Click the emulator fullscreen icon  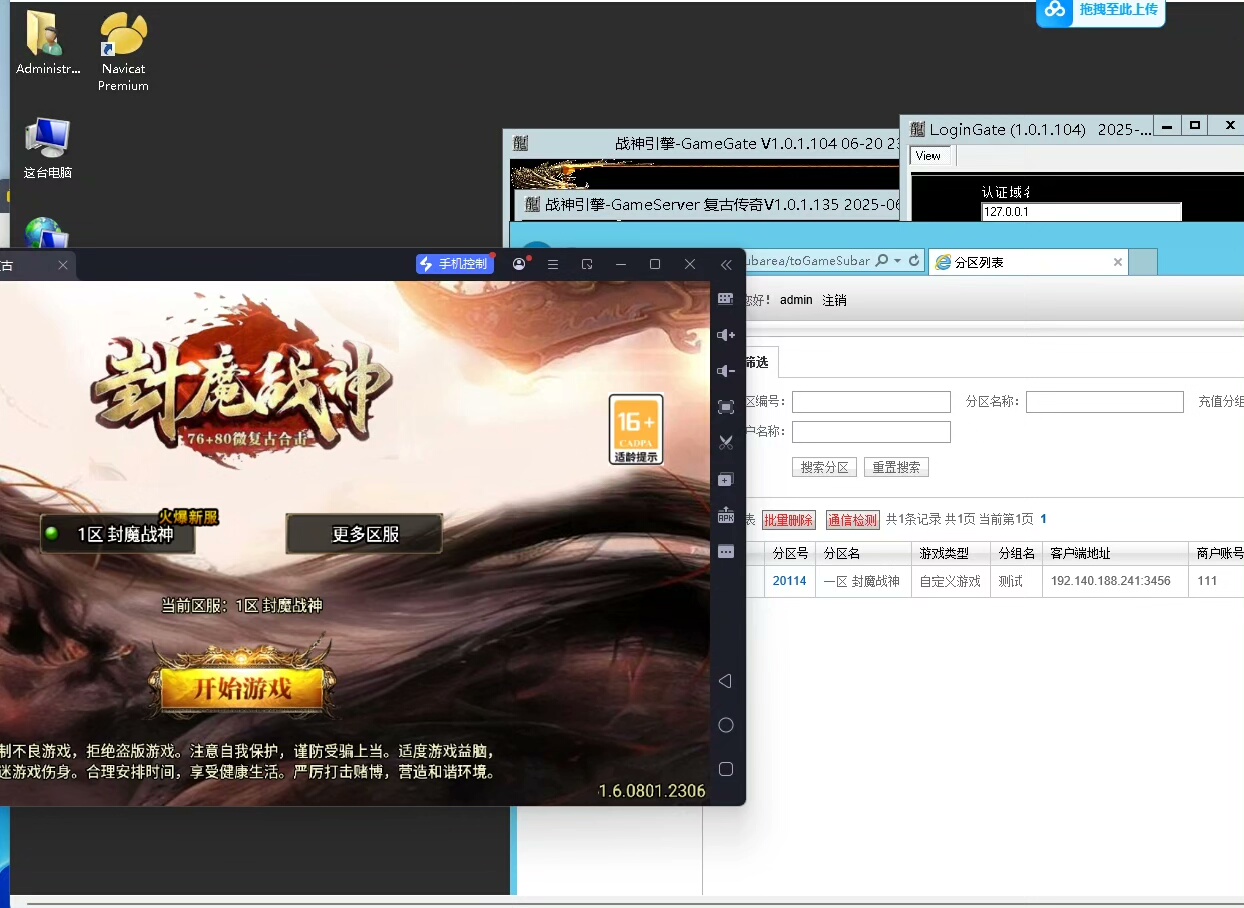click(x=726, y=407)
